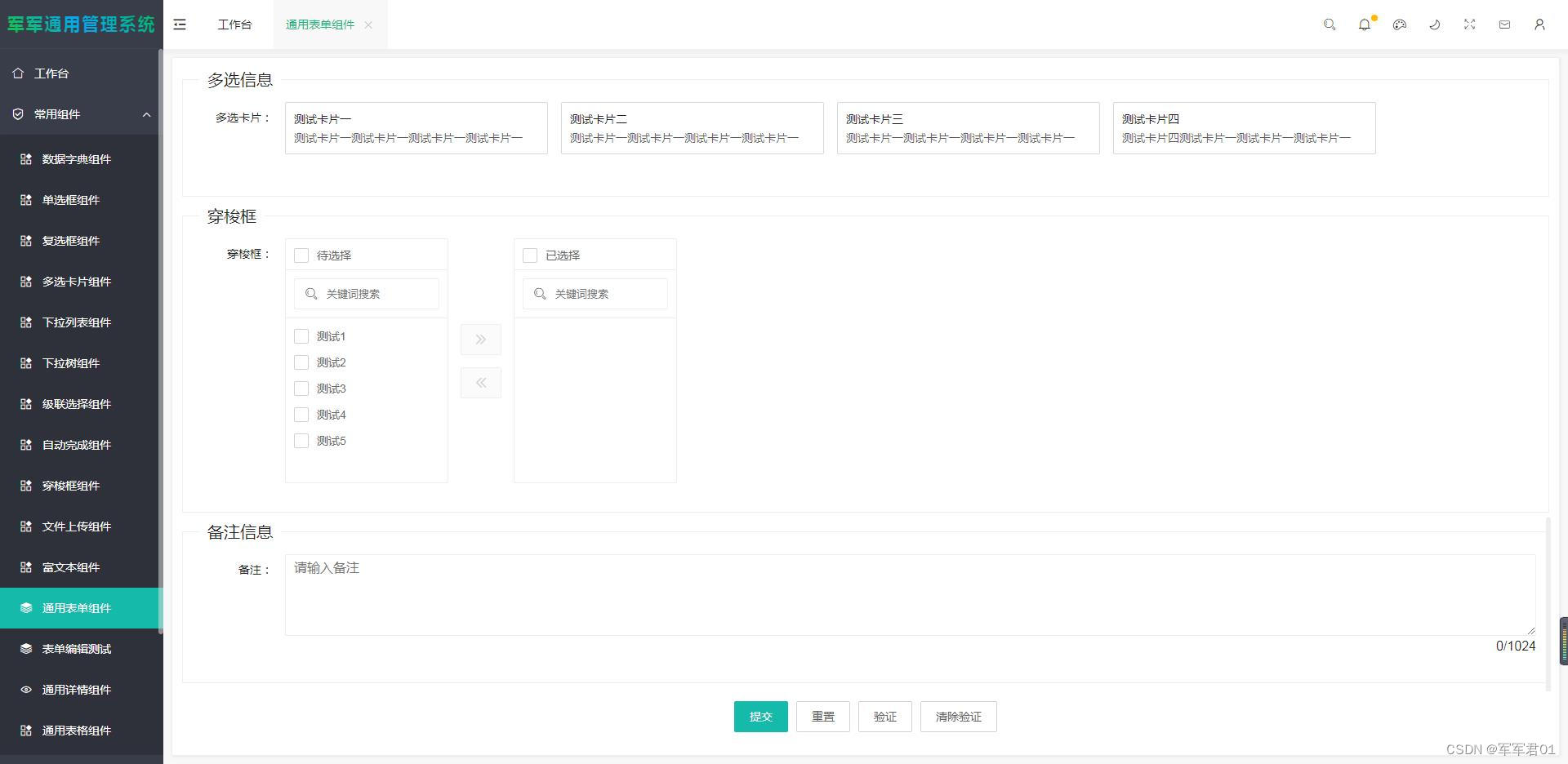This screenshot has width=1568, height=764.
Task: Click the 多选卡片组件 menu icon
Action: (26, 282)
